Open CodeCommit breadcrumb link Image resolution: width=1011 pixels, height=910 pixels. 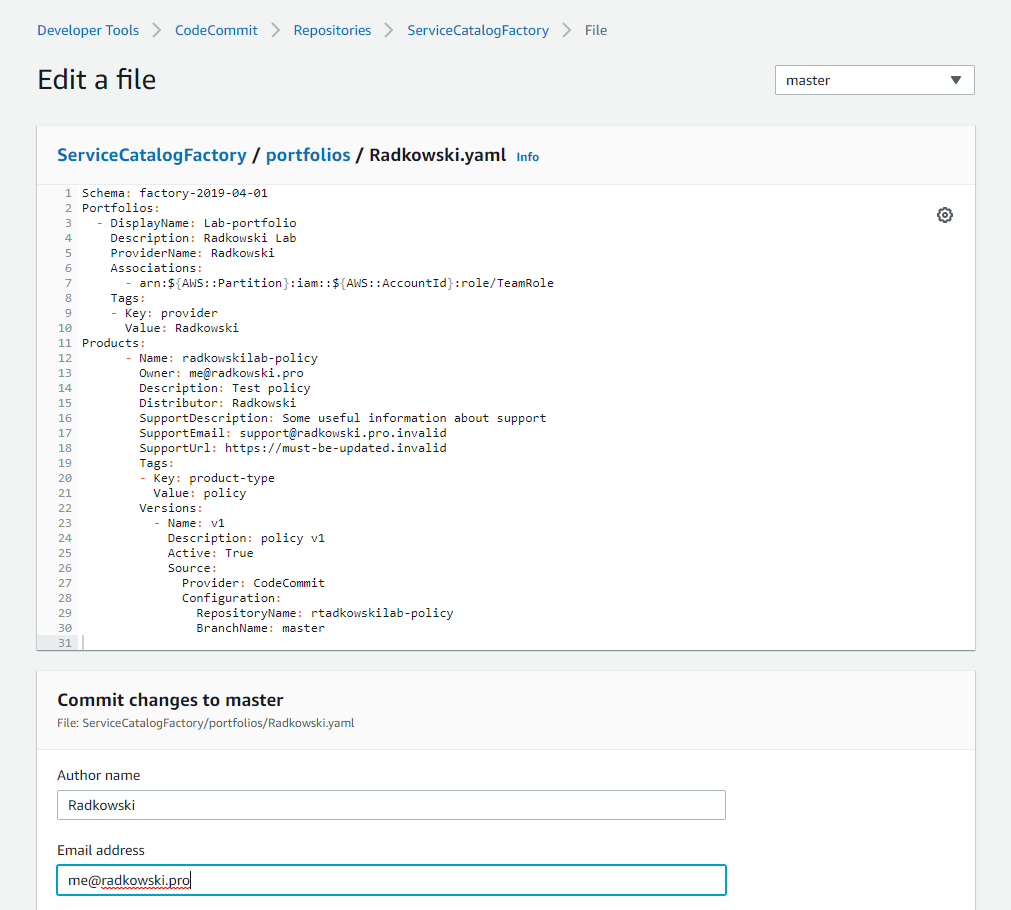(216, 30)
